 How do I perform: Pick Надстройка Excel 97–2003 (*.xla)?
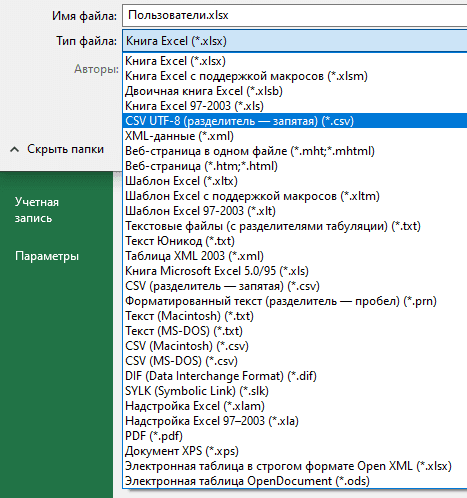click(295, 421)
